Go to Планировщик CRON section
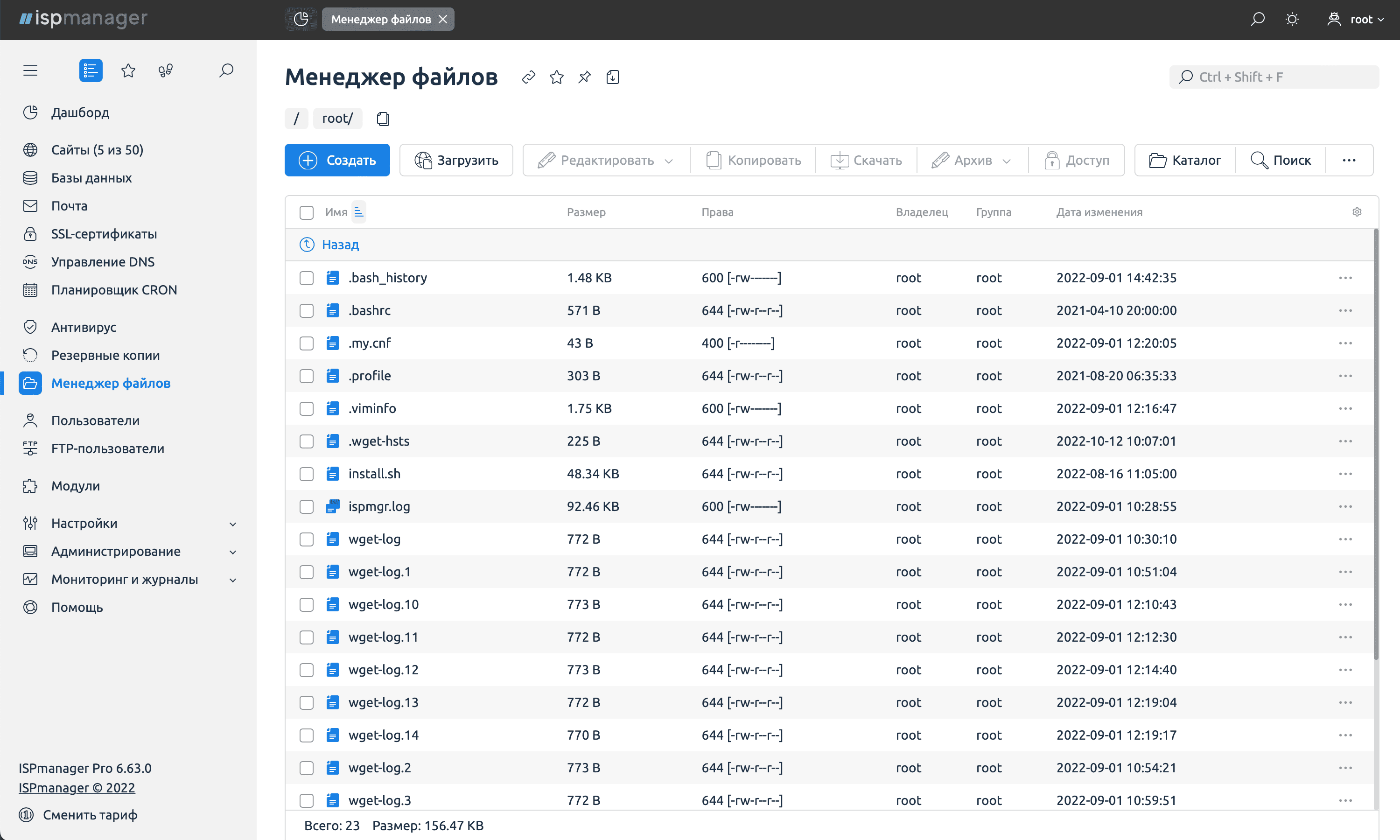This screenshot has height=840, width=1400. click(114, 289)
